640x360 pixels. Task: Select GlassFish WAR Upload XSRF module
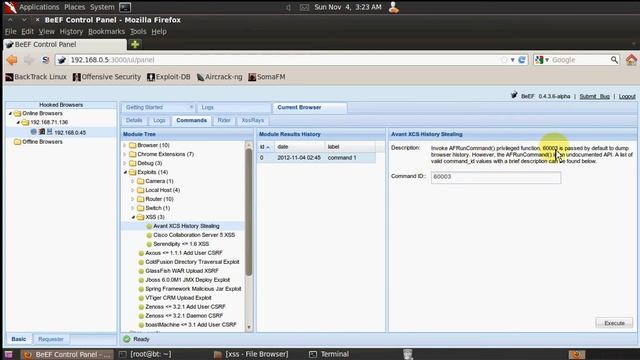pyautogui.click(x=182, y=271)
